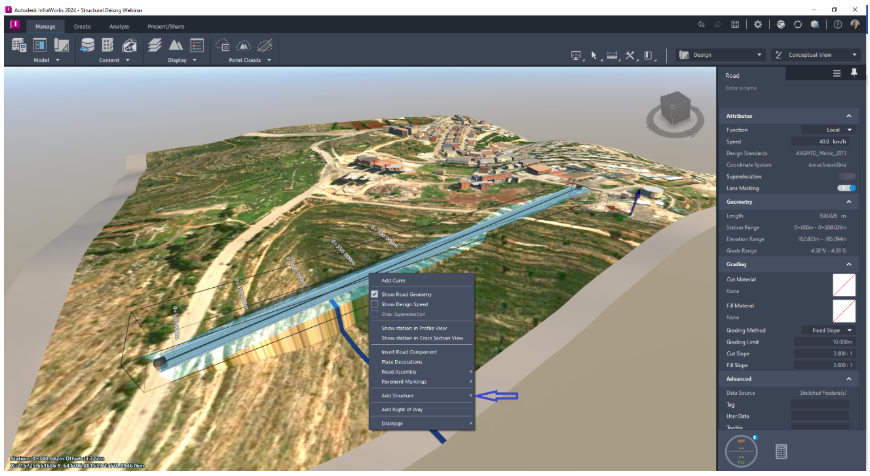Open the Surface Layers stack icon
Screen dimensions: 870x476
(155, 45)
